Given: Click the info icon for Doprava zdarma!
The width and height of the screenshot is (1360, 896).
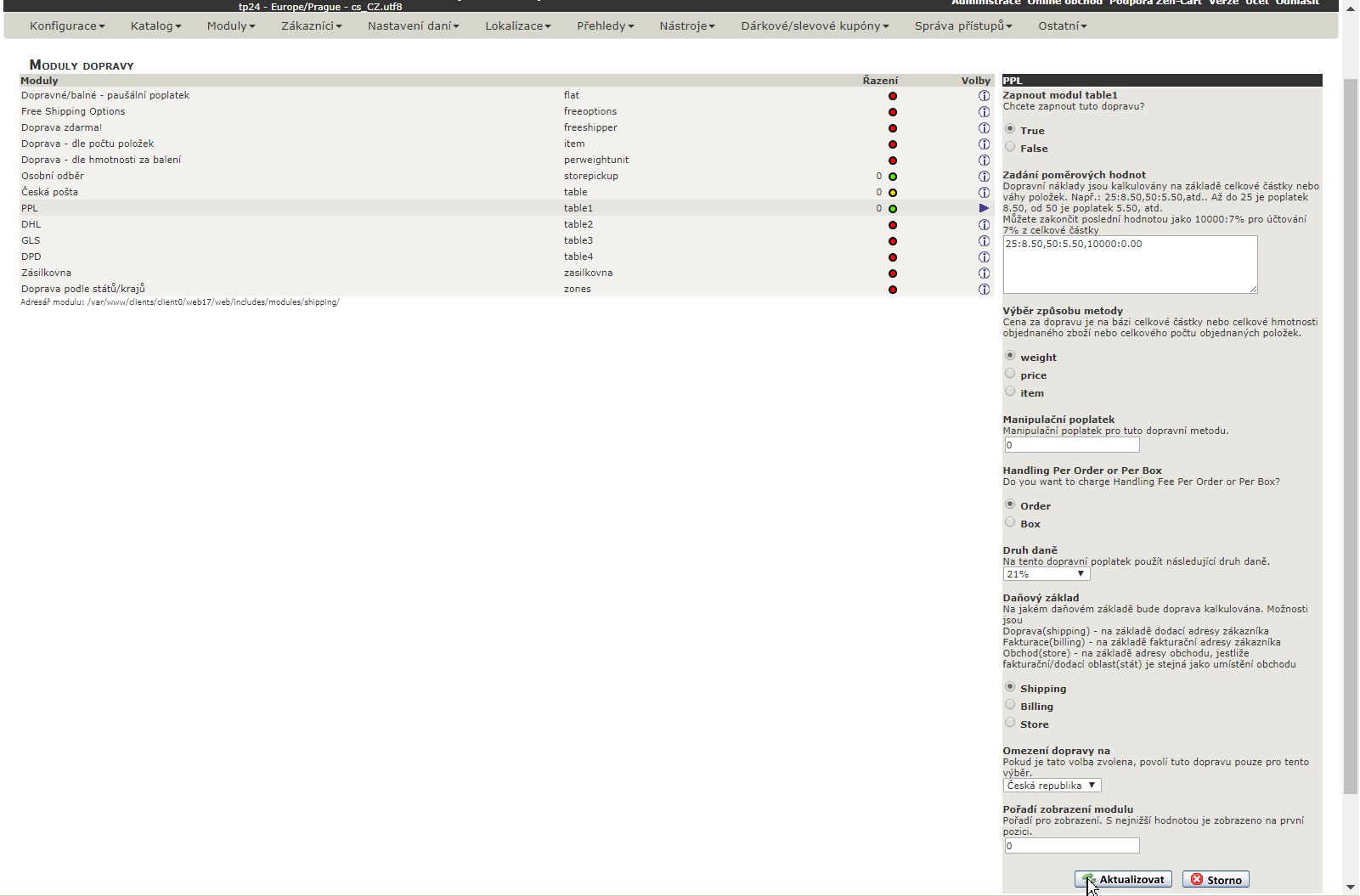Looking at the screenshot, I should 984,128.
